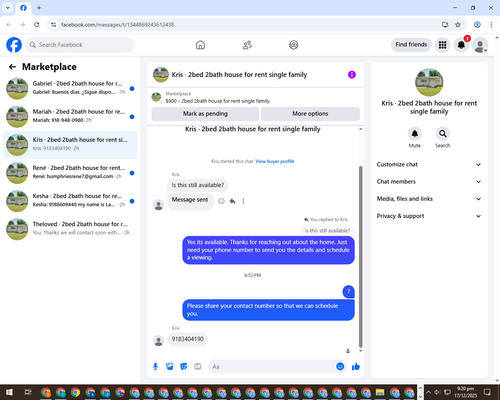
Task: Click the Marketplace listing thumbnail in chat header
Action: [x=156, y=97]
